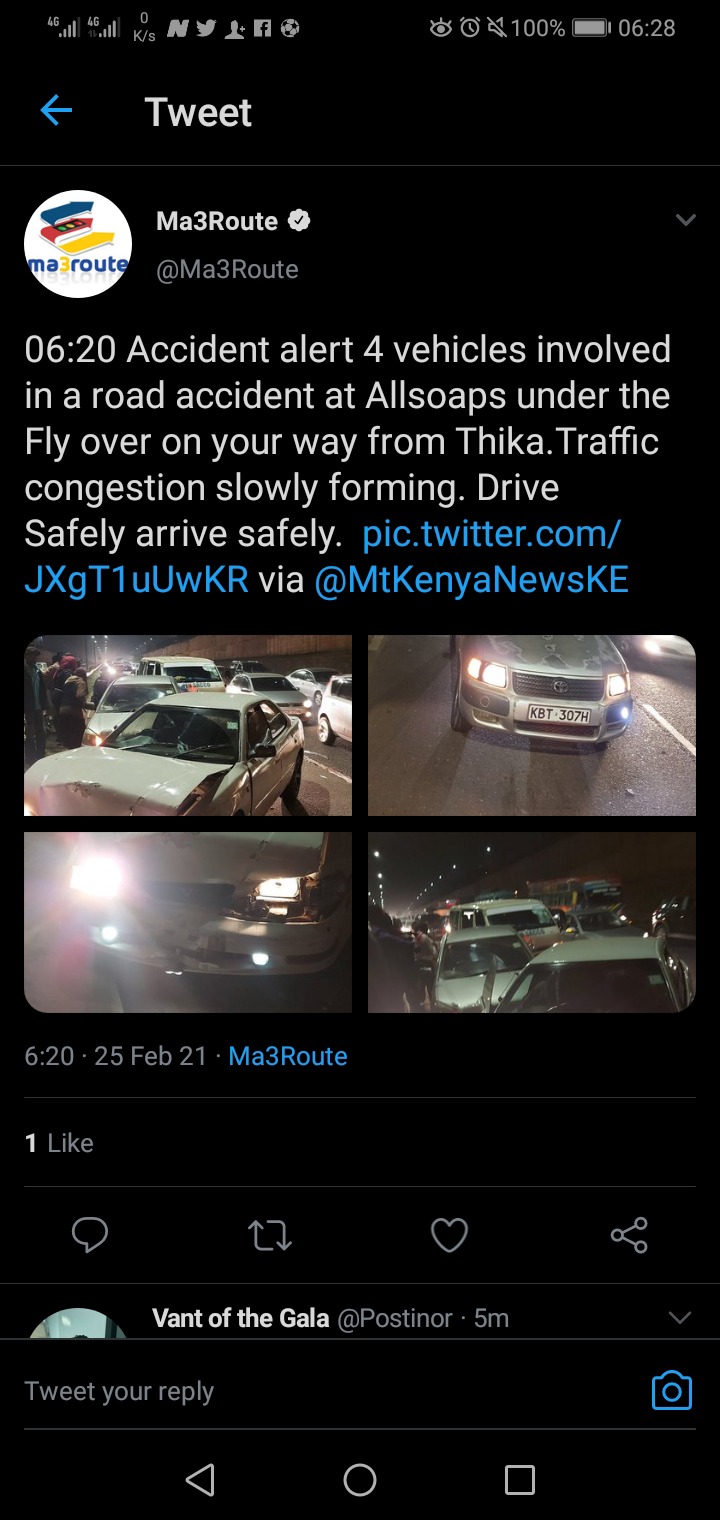Screen dimensions: 720x1520
Task: Tap the reply speech bubble icon
Action: (90, 1235)
